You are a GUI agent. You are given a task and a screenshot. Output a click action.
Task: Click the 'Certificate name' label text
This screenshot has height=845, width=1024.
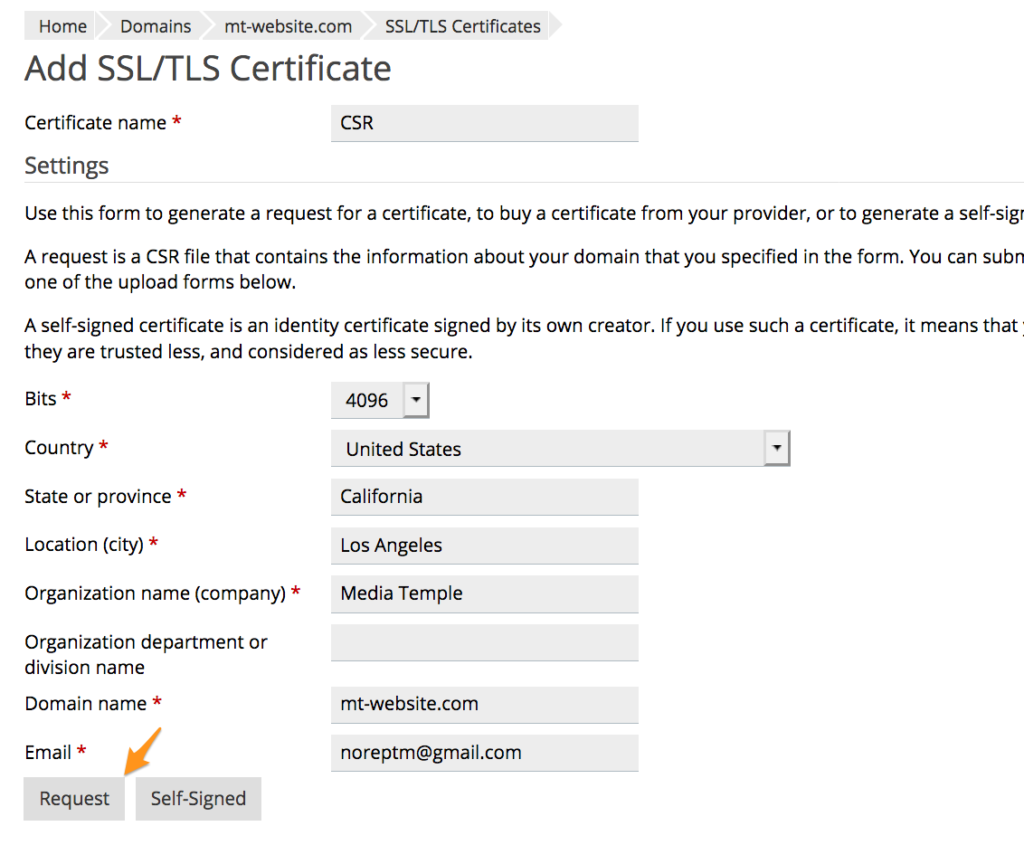click(x=95, y=123)
